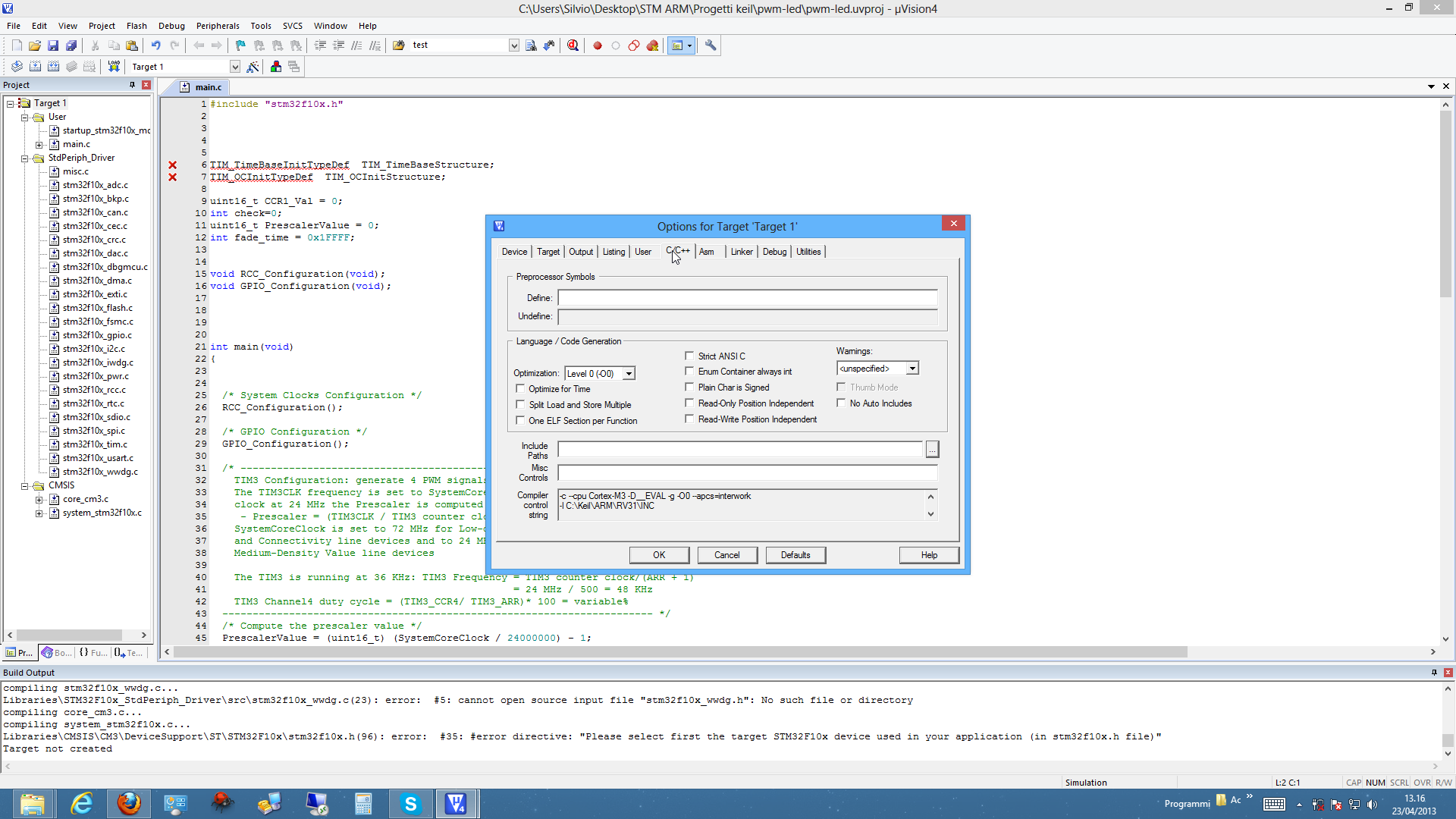
Task: Enable the Strict ANSI C checkbox
Action: coord(689,356)
